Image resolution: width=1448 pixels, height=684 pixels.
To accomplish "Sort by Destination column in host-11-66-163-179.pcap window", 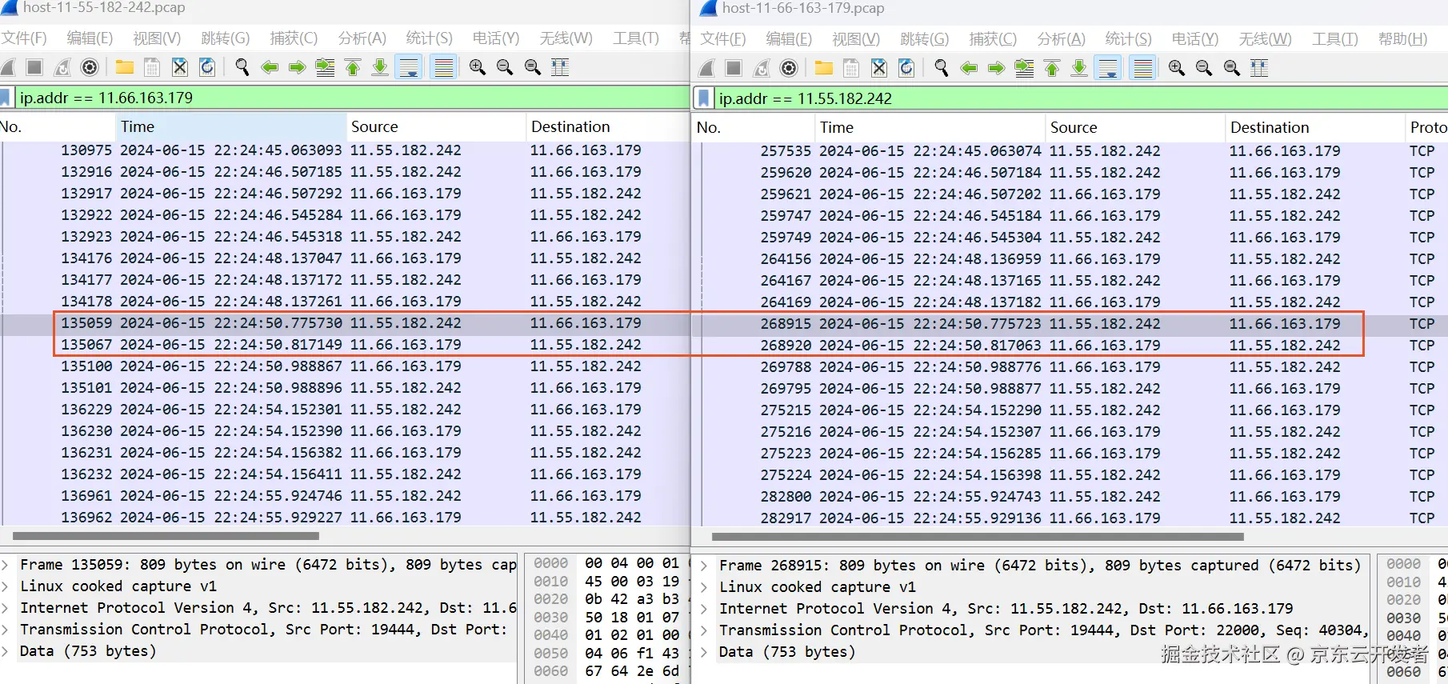I will [x=1269, y=128].
